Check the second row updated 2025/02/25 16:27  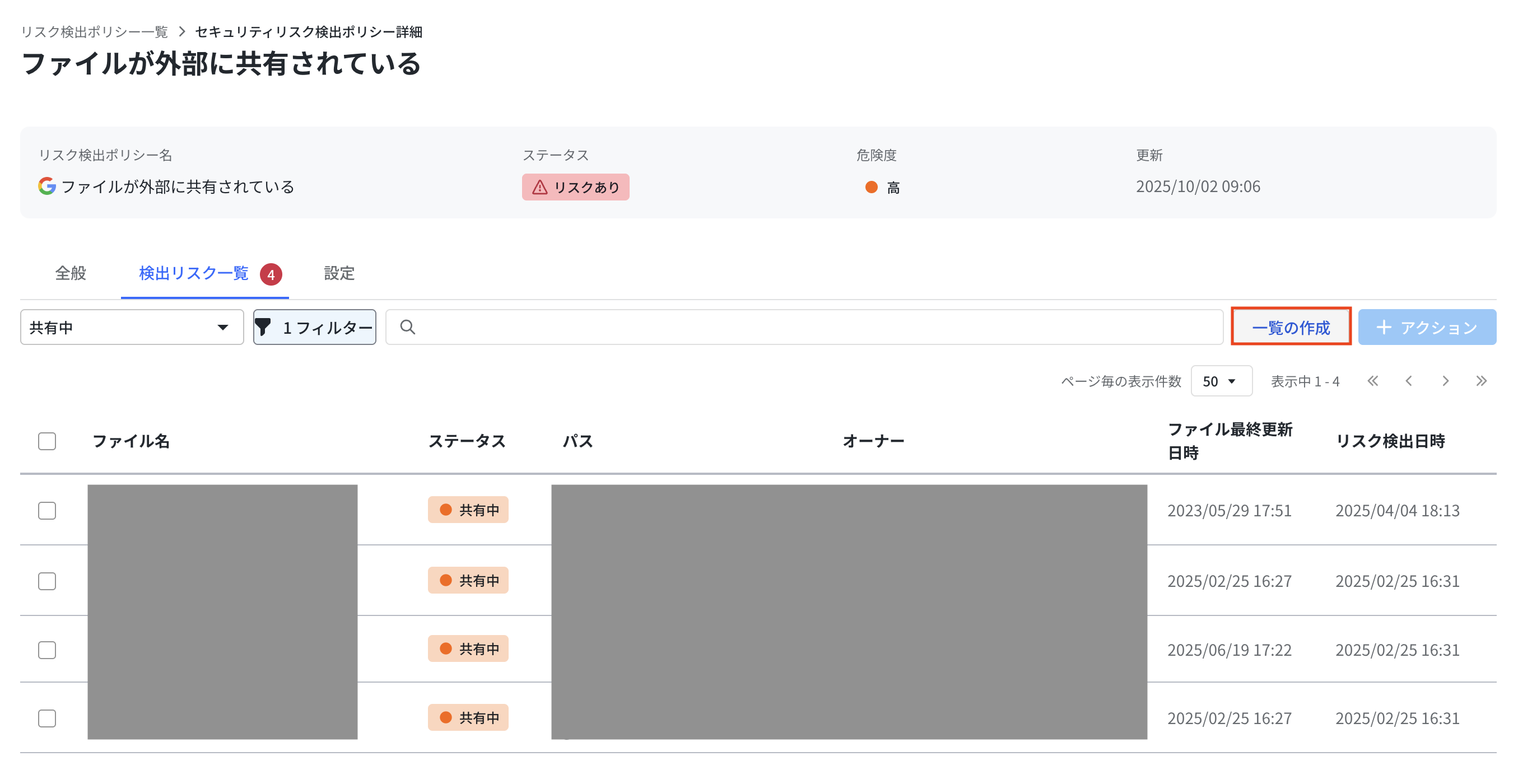coord(47,581)
